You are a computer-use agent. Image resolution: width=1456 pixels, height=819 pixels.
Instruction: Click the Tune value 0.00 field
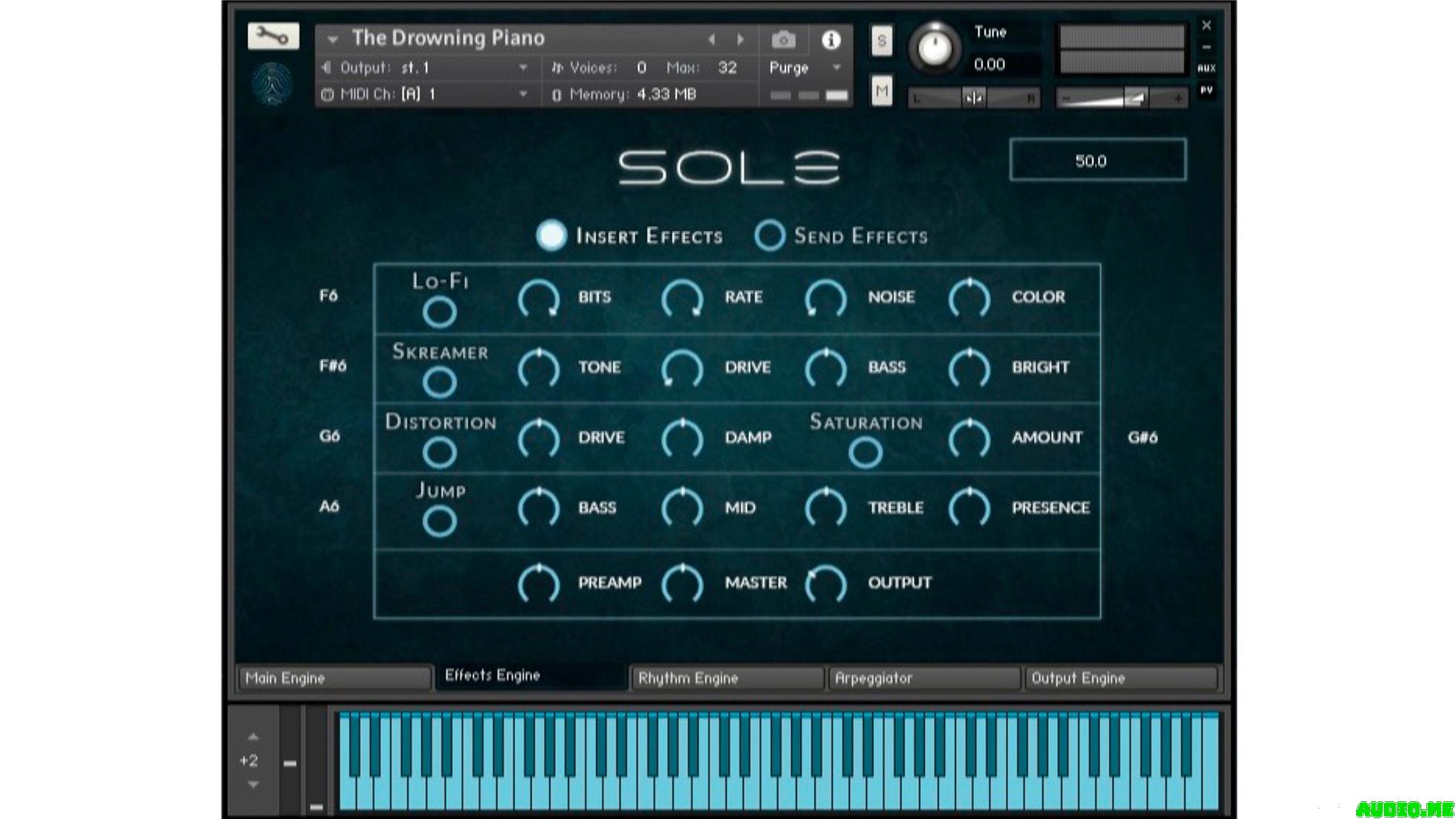(x=990, y=65)
